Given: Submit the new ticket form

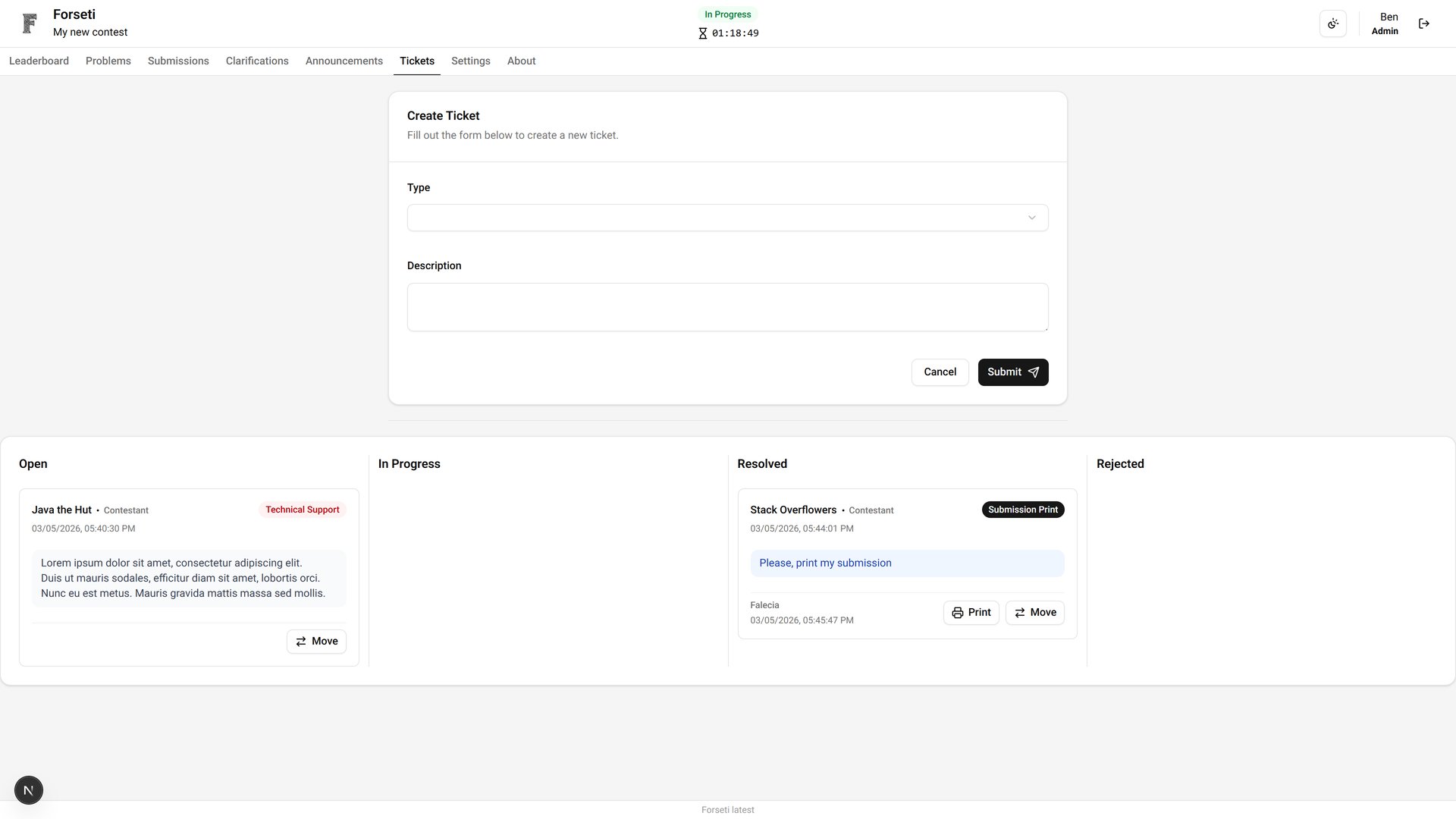Looking at the screenshot, I should 1012,372.
